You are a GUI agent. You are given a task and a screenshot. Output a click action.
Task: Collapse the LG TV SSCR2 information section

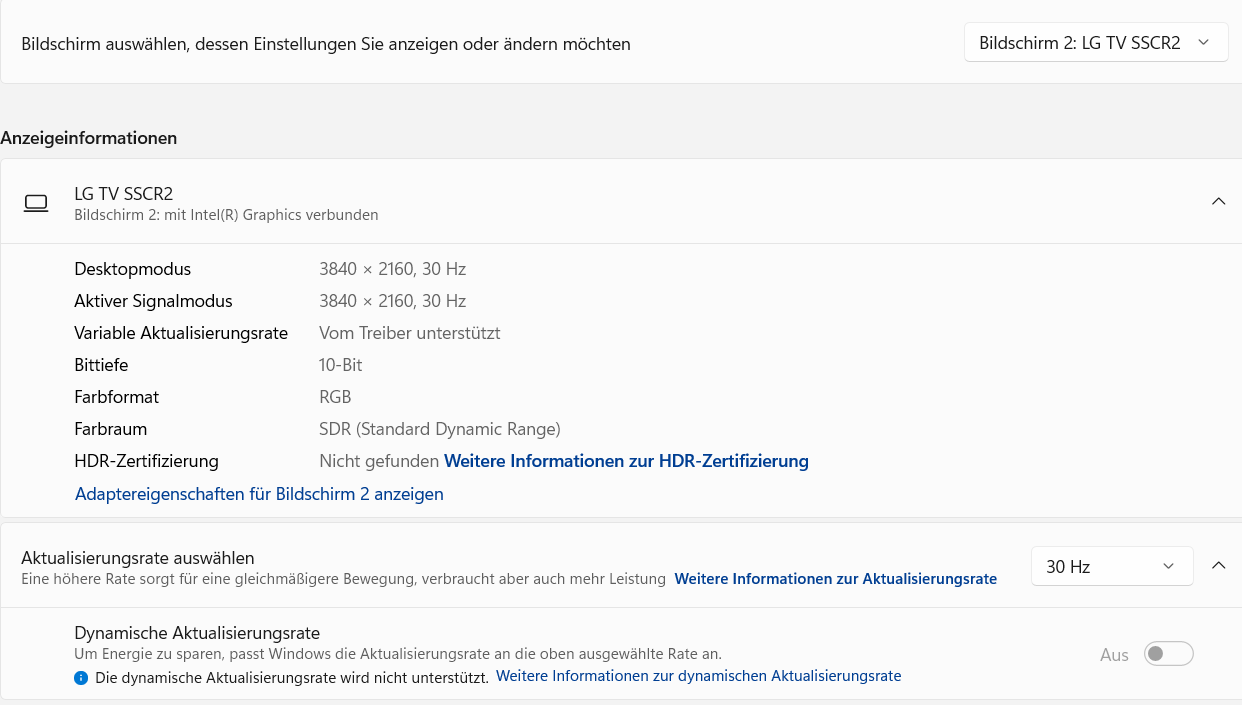pos(1218,202)
